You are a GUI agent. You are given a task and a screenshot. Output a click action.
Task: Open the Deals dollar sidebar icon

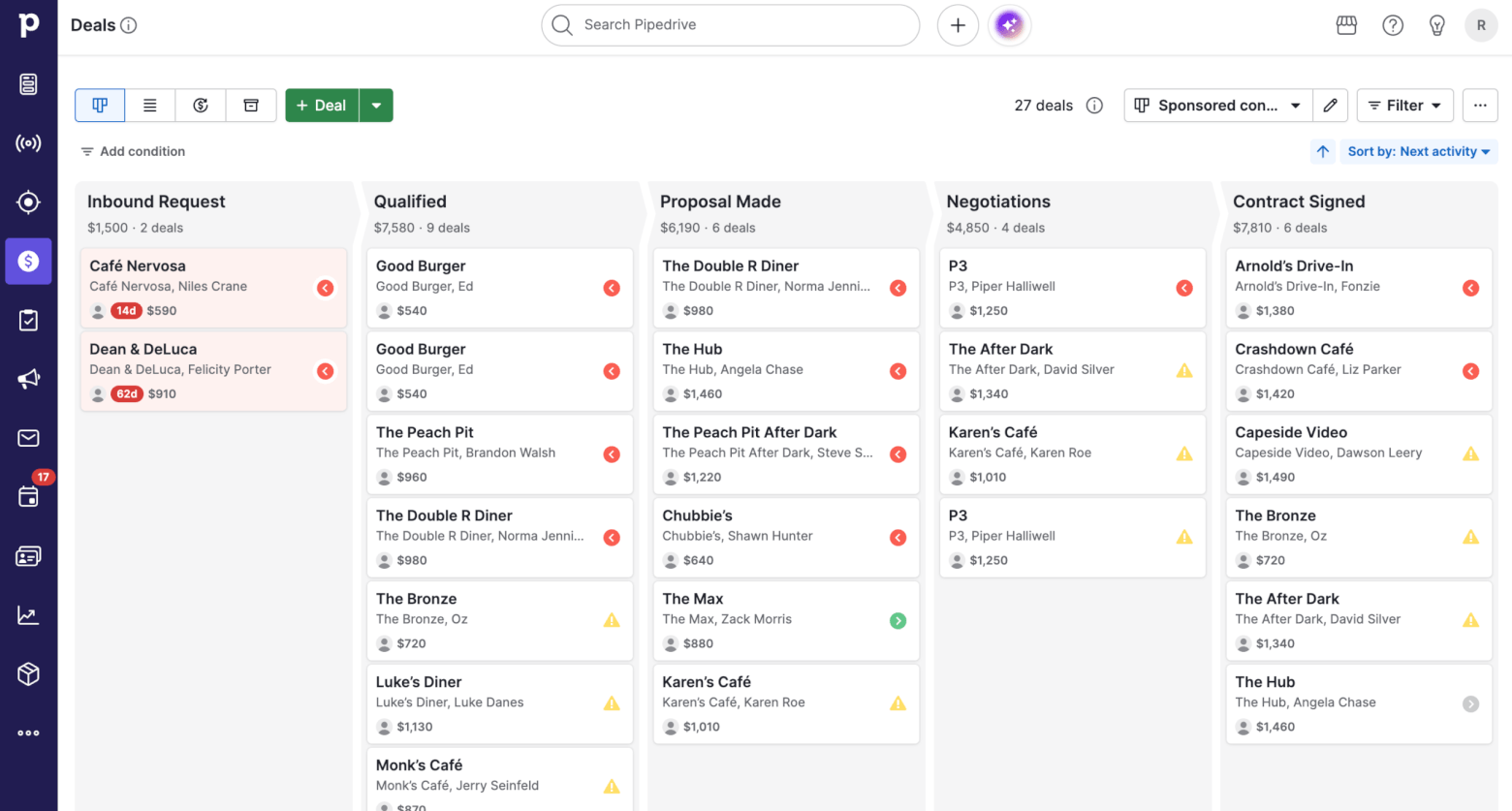click(28, 261)
